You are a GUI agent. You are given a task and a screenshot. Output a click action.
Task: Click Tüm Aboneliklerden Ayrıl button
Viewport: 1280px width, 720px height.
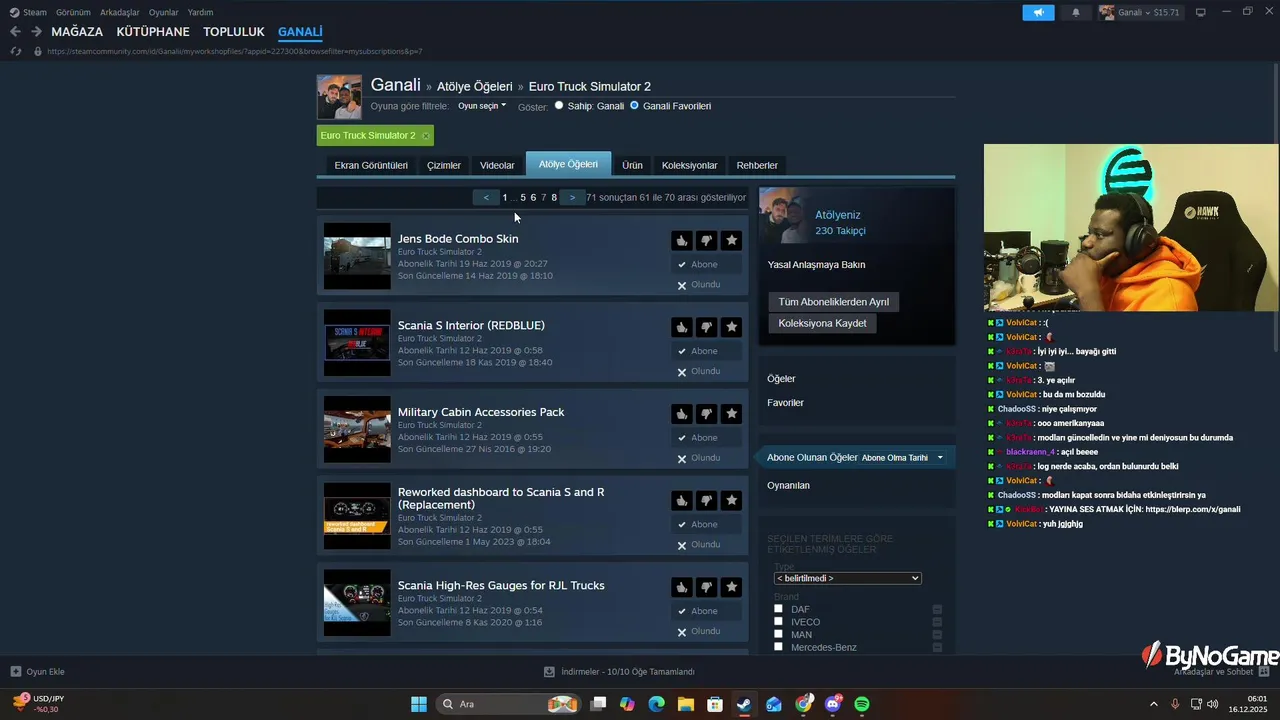click(x=833, y=302)
